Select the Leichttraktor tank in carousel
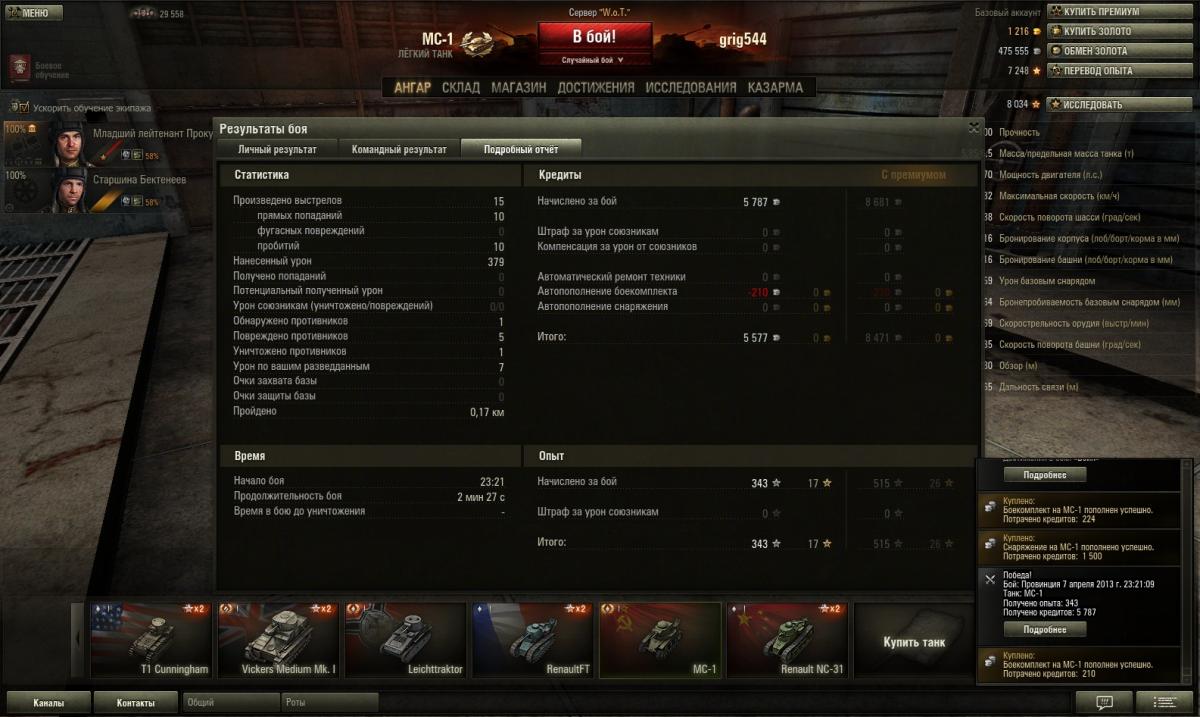 405,640
